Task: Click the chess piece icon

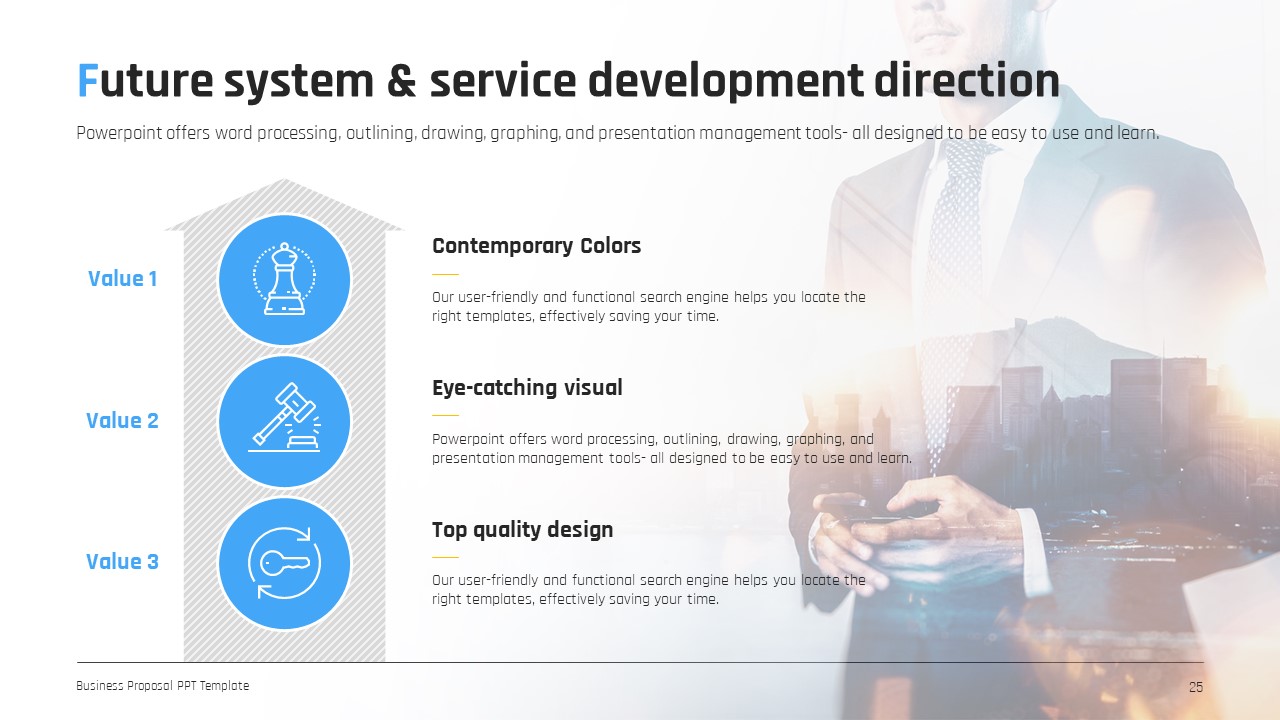Action: (x=284, y=280)
